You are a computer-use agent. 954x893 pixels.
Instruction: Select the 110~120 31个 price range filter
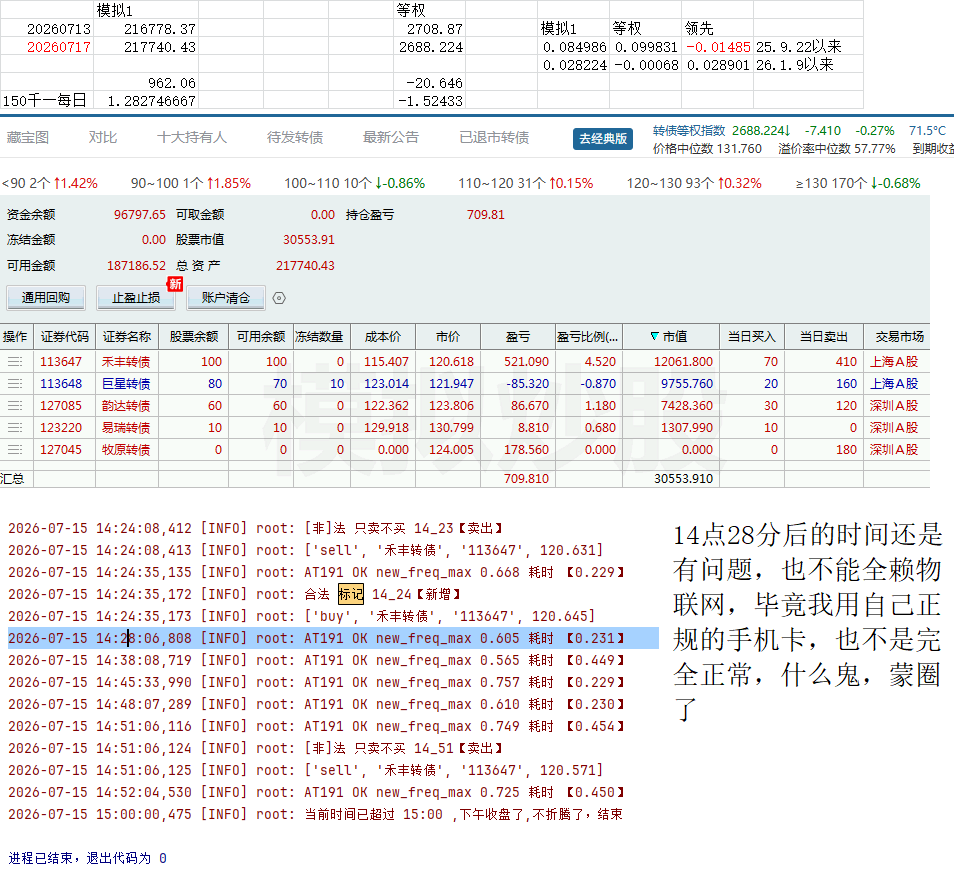(526, 183)
